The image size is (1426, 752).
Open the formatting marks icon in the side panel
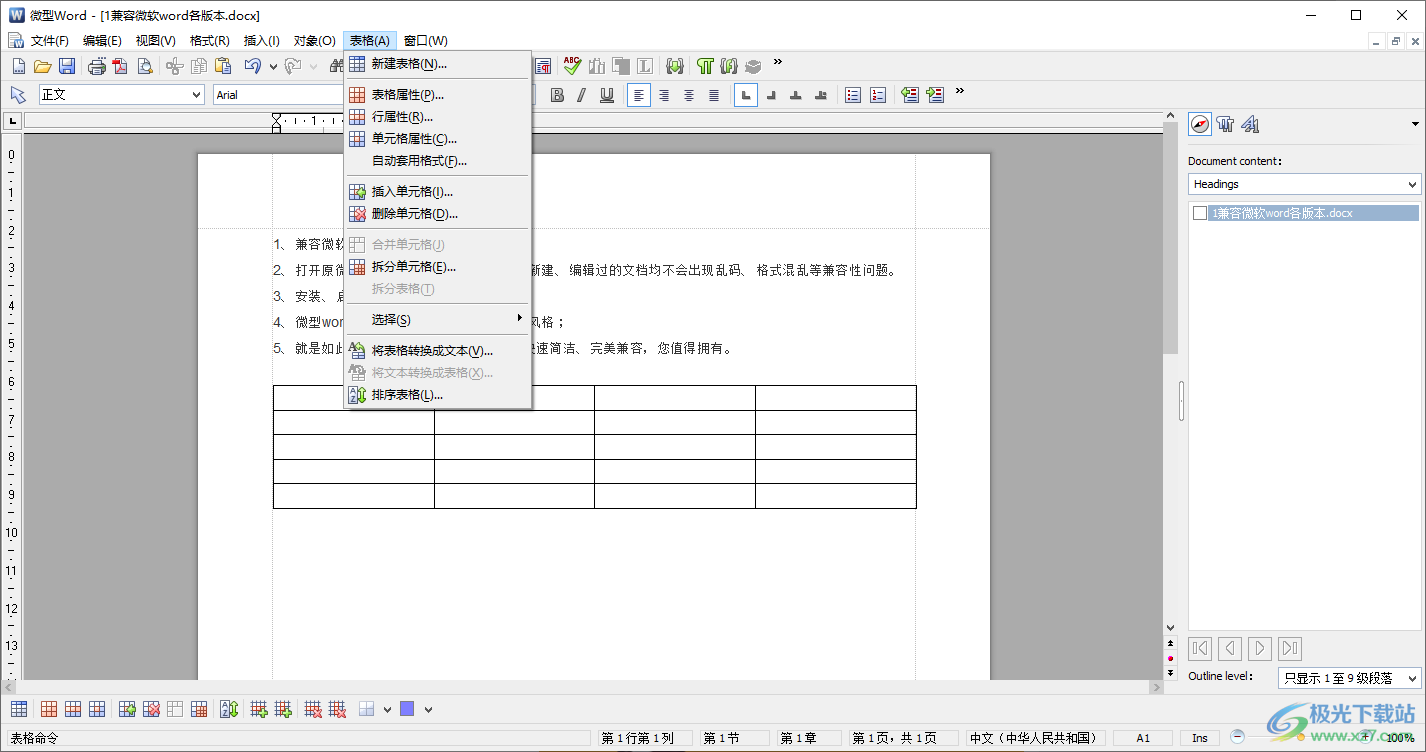(1225, 124)
